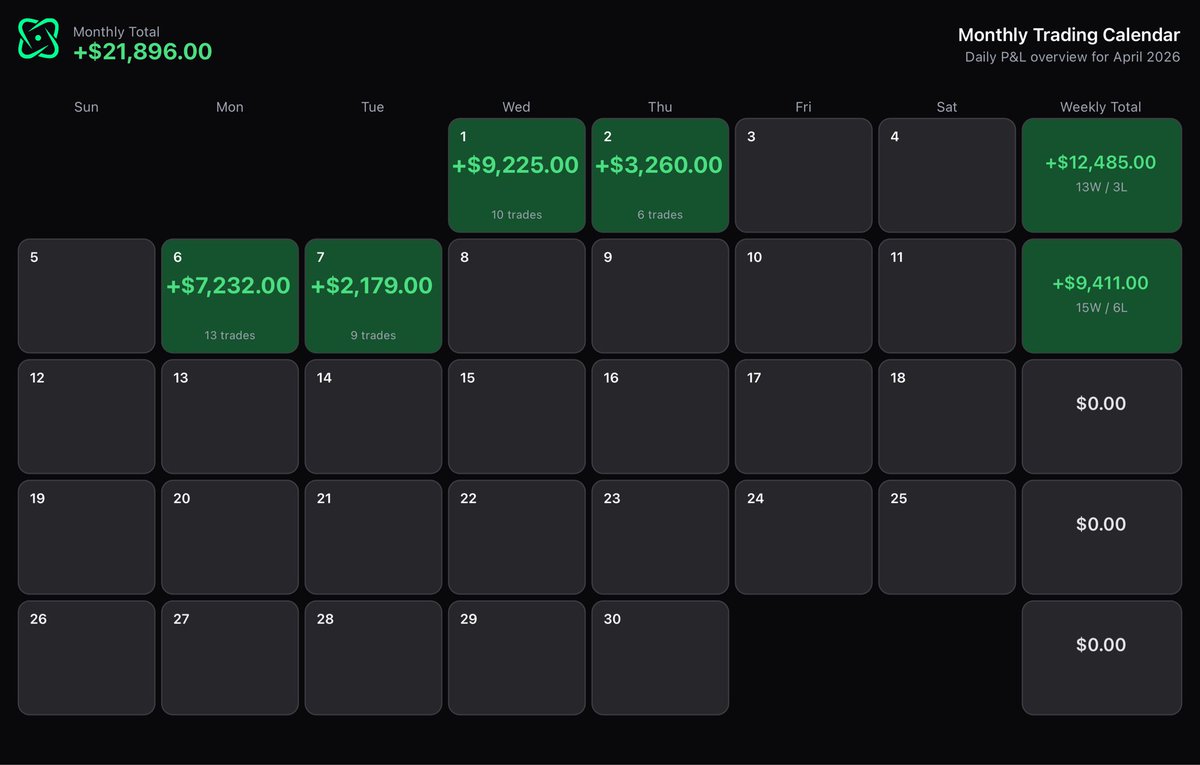The height and width of the screenshot is (765, 1200).
Task: Select the empty day cell for April 10
Action: click(x=803, y=296)
